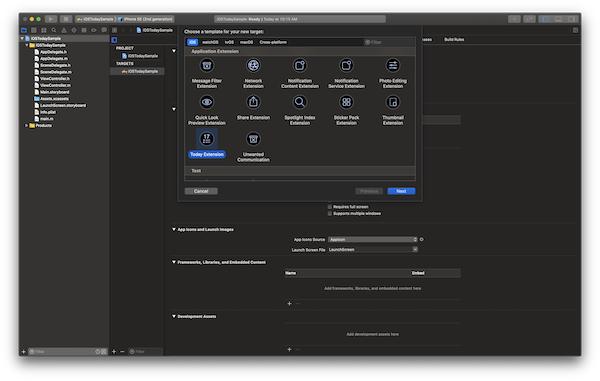Open the Symbol navigator

tap(44, 30)
